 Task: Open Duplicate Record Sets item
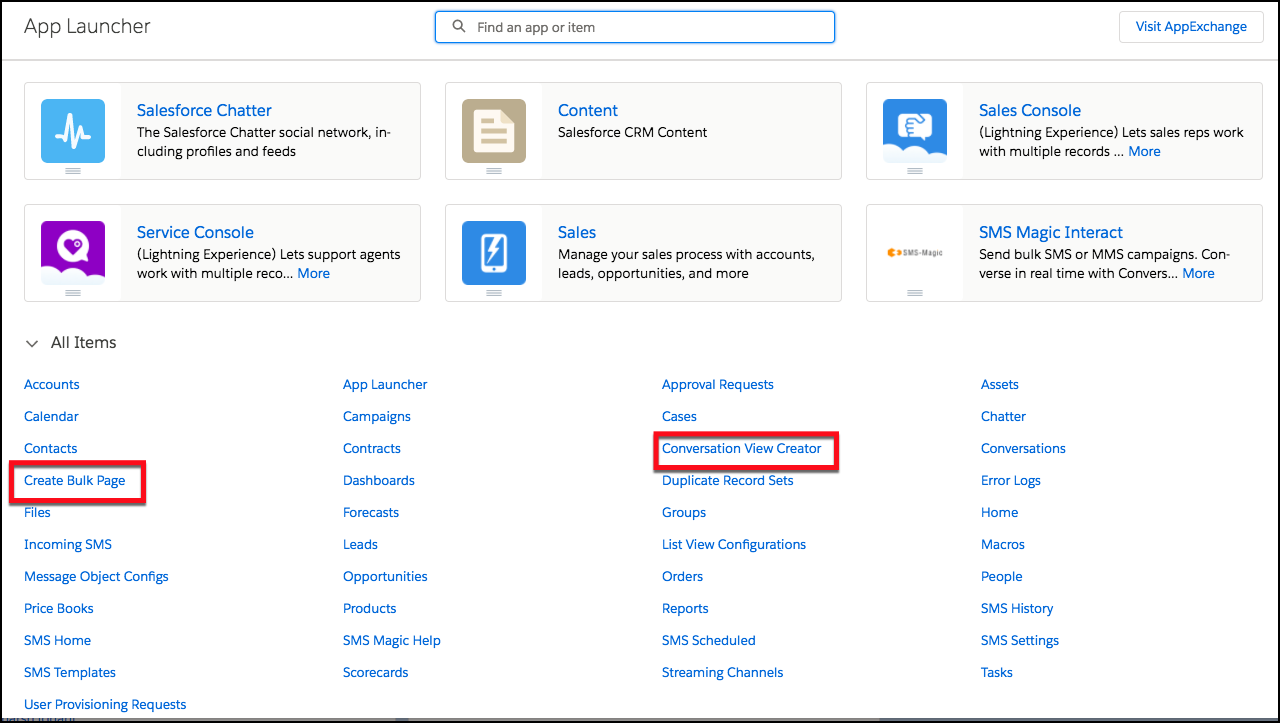click(x=728, y=481)
